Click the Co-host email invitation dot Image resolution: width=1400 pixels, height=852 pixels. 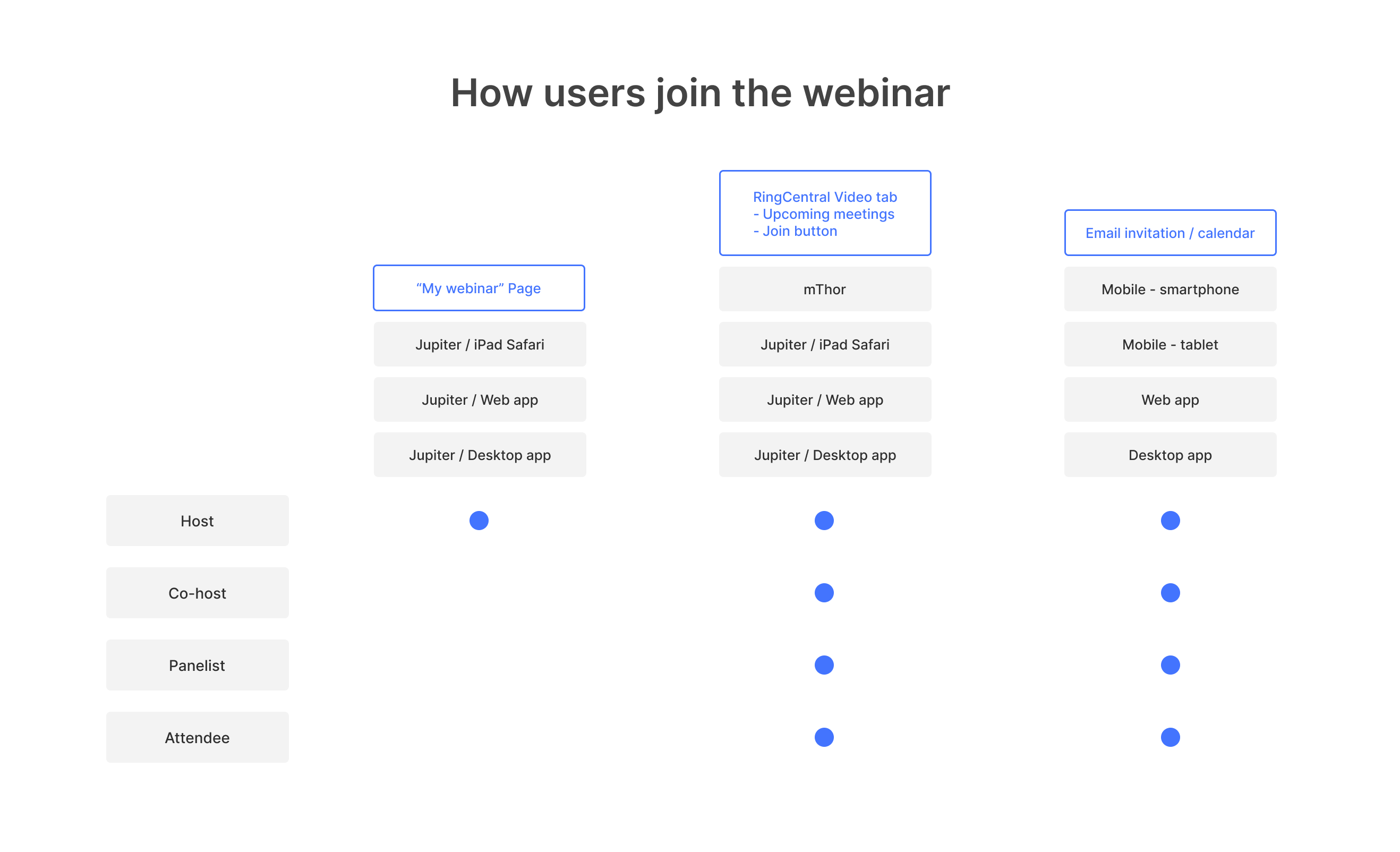[x=1170, y=592]
